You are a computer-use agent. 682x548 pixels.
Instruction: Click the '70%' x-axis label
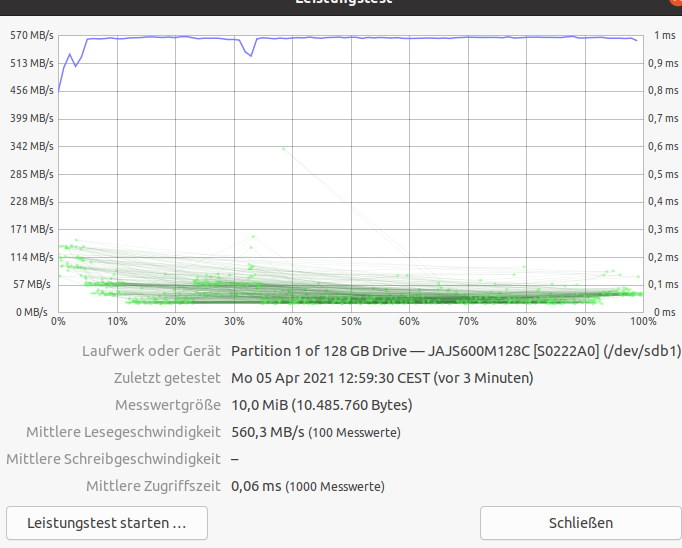(x=468, y=321)
